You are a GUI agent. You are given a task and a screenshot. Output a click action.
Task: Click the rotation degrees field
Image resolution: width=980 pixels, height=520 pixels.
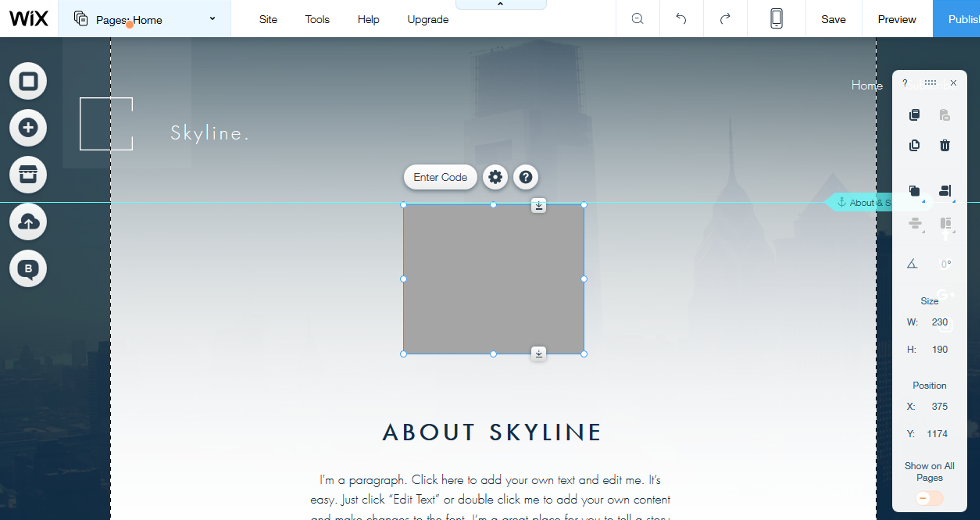(x=946, y=264)
